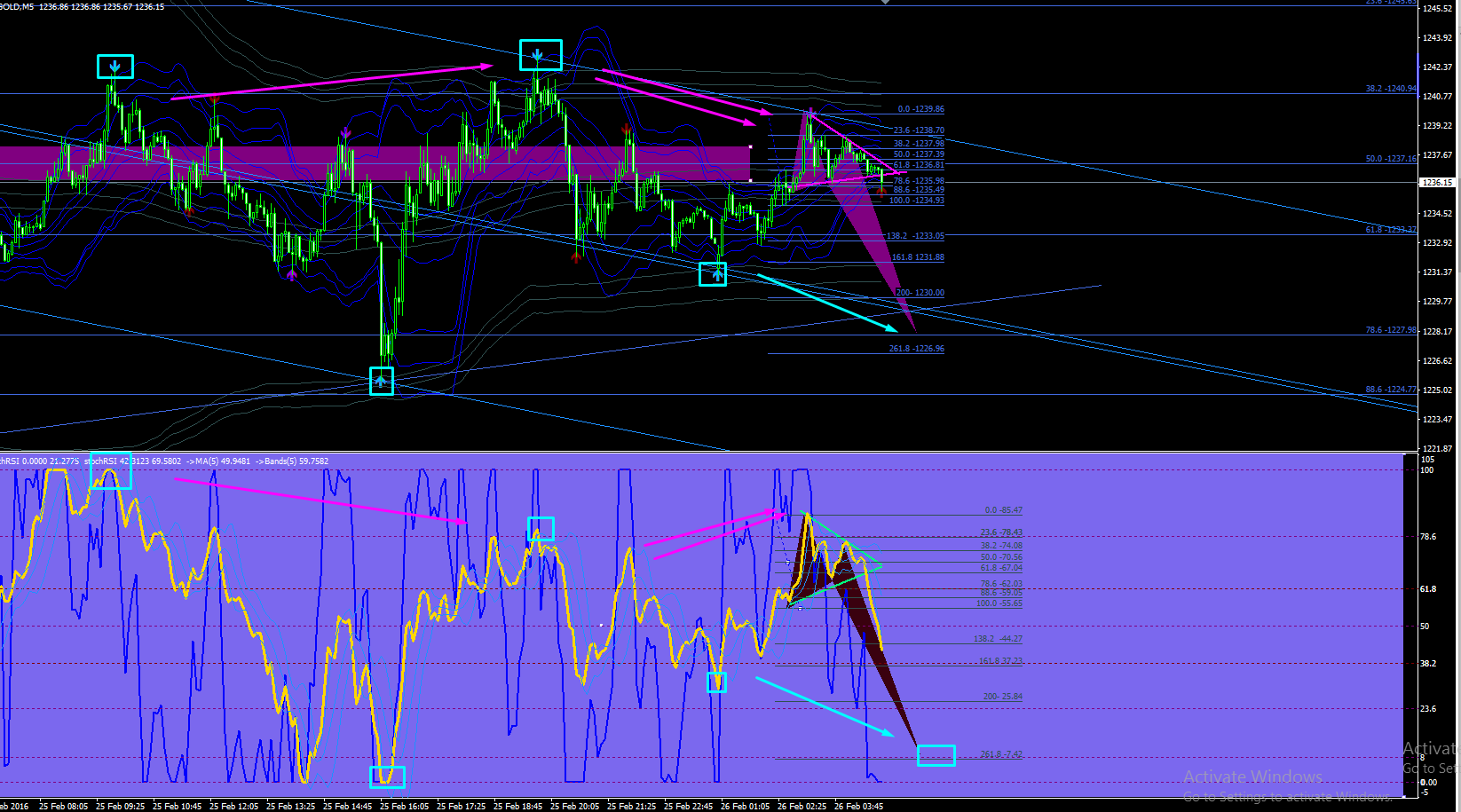Viewport: 1461px width, 812px height.
Task: Select Fibonacci label '261.8 -1226.96'
Action: click(x=917, y=349)
